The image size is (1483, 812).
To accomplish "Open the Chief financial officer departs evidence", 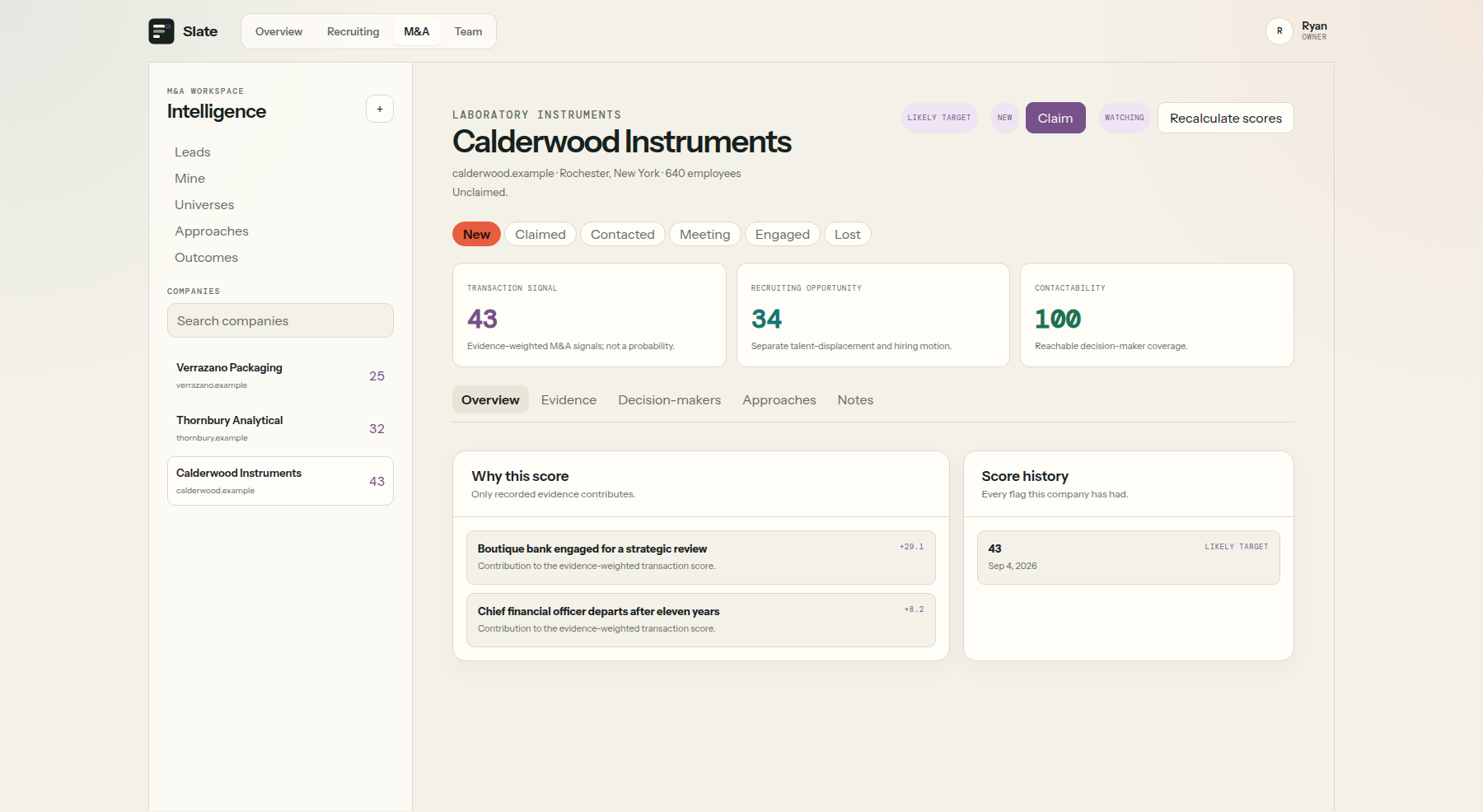I will click(701, 620).
